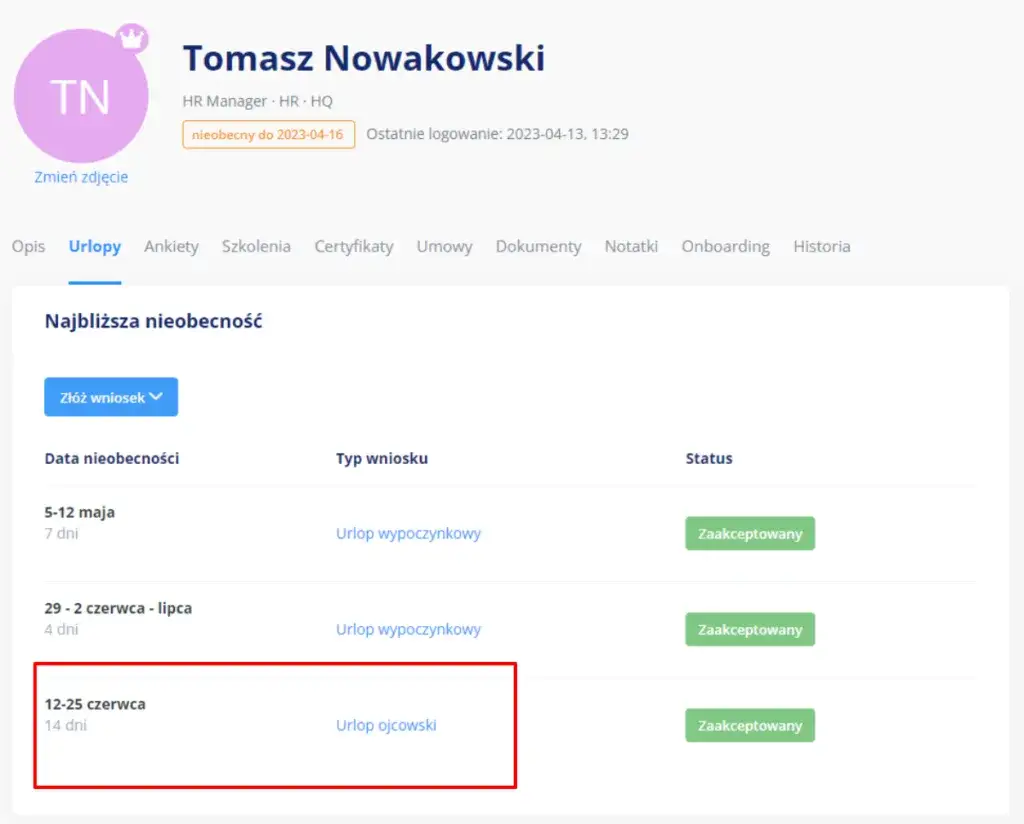Open the 'Złóż wniosek' dropdown
The image size is (1024, 824).
pos(110,396)
